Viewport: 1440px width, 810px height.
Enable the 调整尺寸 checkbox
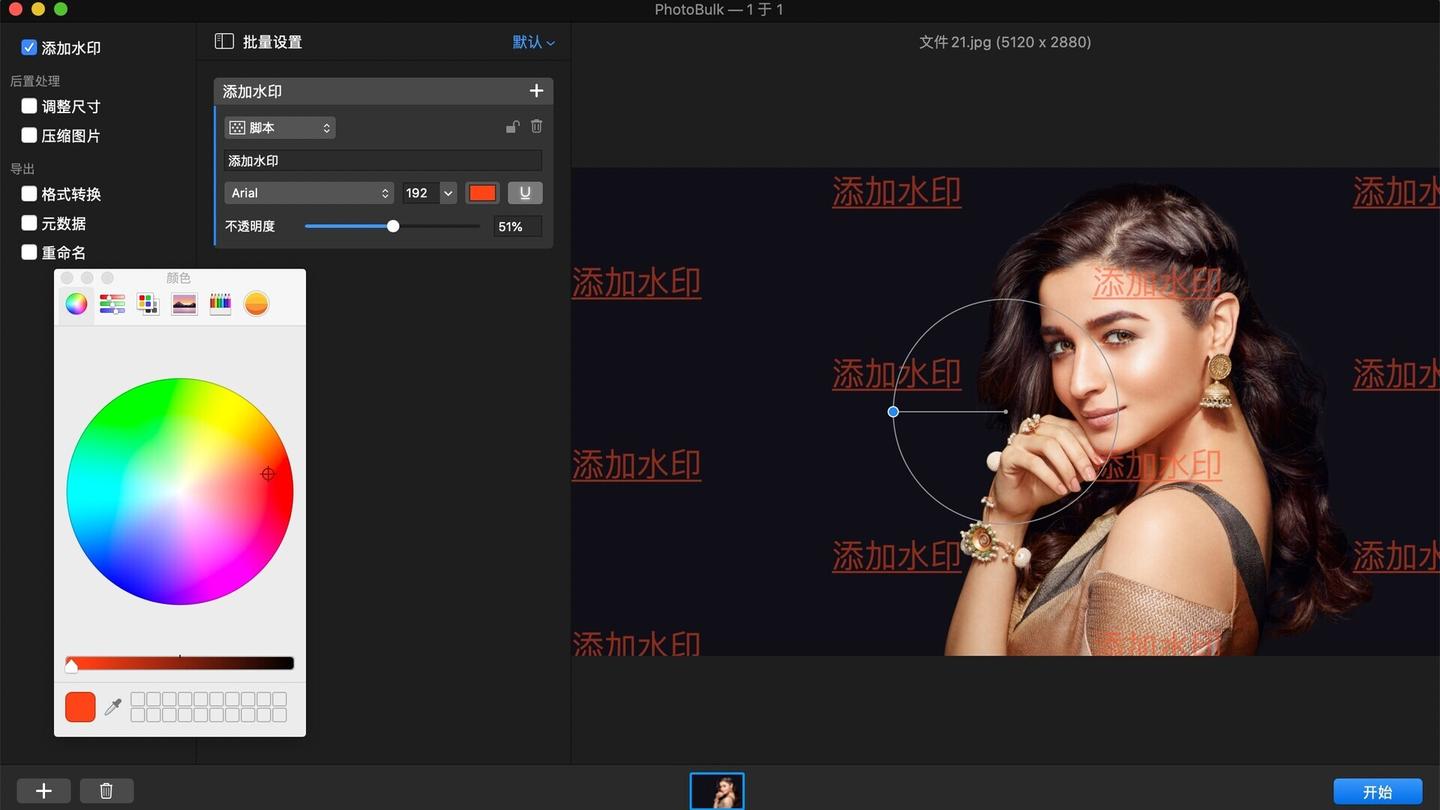point(29,106)
